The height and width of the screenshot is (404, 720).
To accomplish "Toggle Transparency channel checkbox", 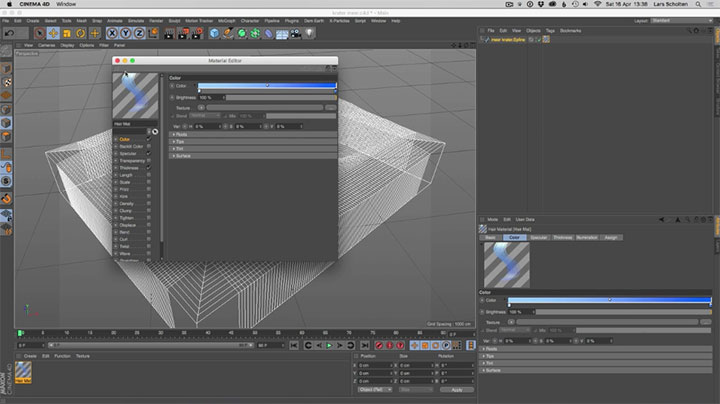I will pos(149,161).
